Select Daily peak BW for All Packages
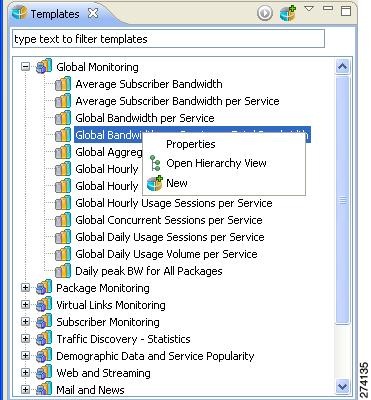The height and width of the screenshot is (400, 371). 149,271
